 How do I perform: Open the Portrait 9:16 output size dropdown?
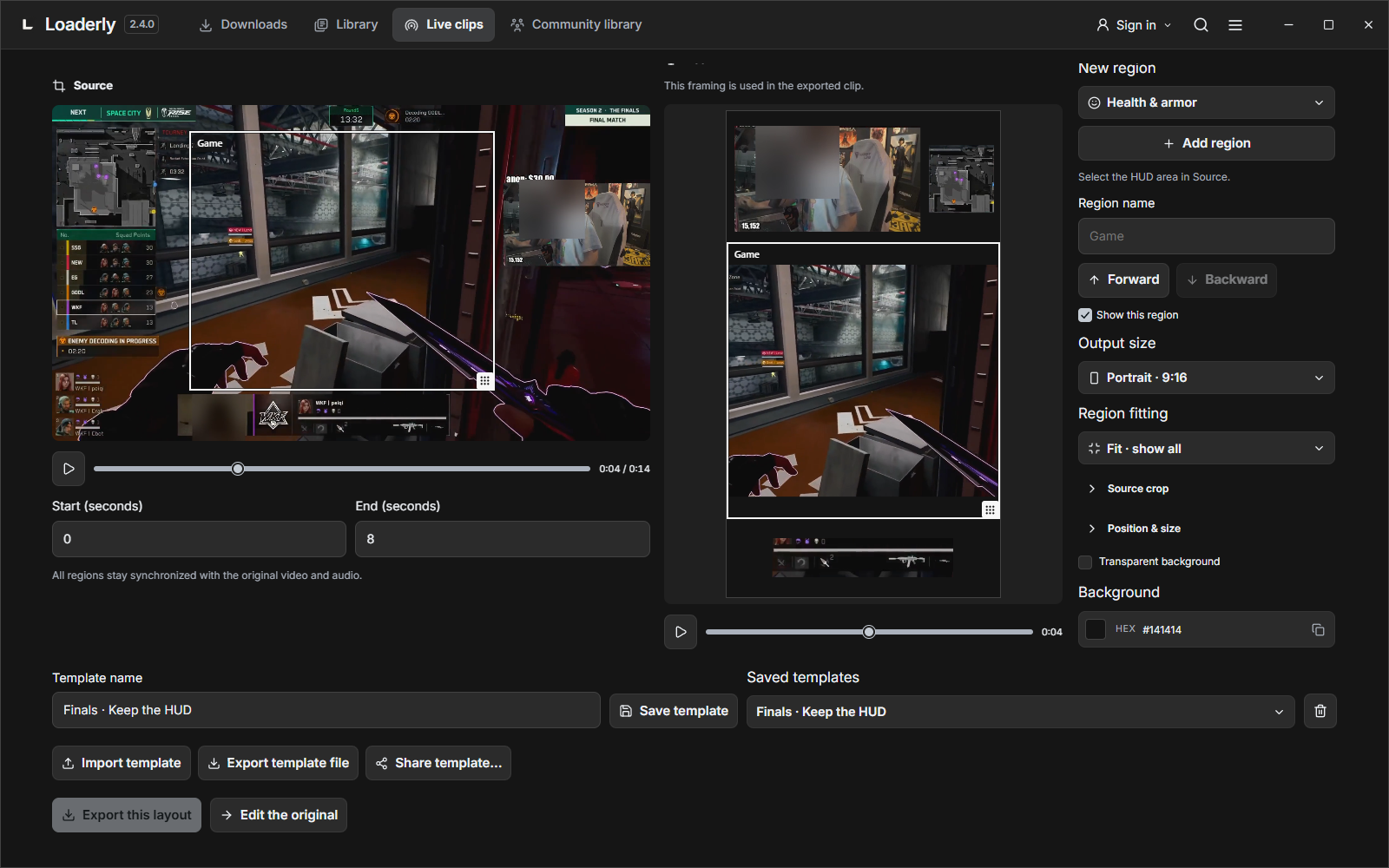[x=1207, y=378]
